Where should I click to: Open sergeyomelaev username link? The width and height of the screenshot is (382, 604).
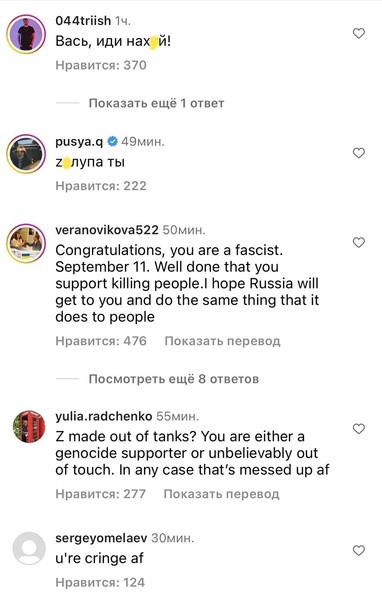(x=101, y=538)
